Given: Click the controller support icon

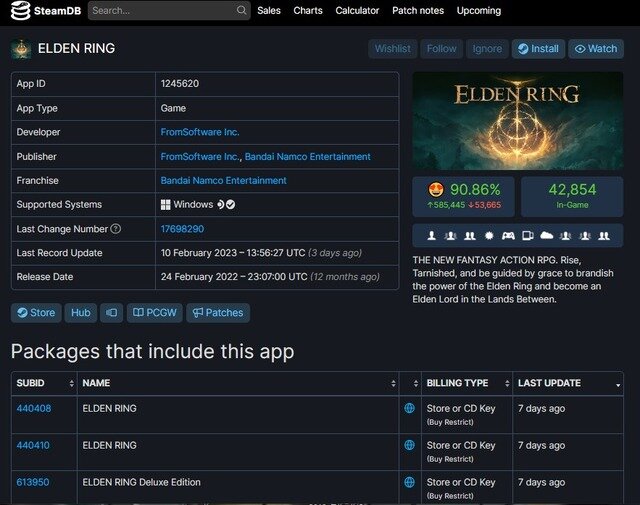Looking at the screenshot, I should click(x=508, y=236).
